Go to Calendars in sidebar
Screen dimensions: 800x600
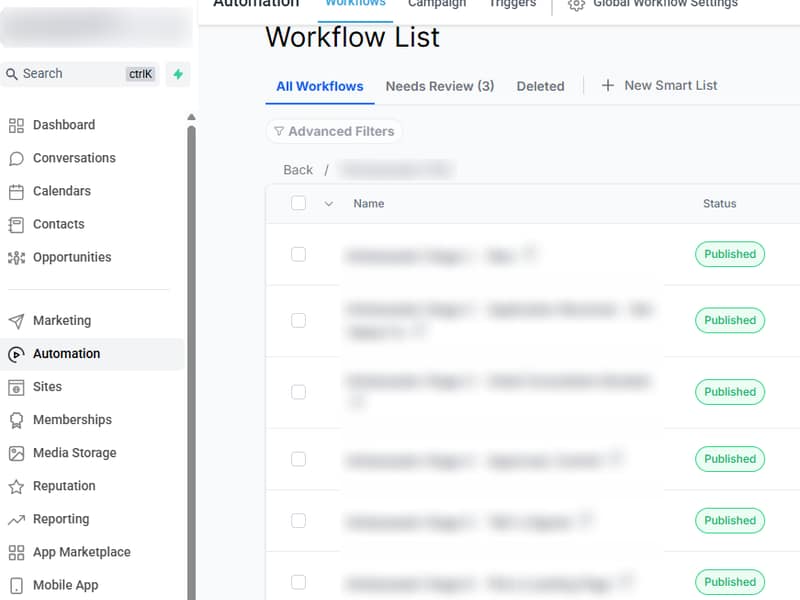[x=50, y=191]
